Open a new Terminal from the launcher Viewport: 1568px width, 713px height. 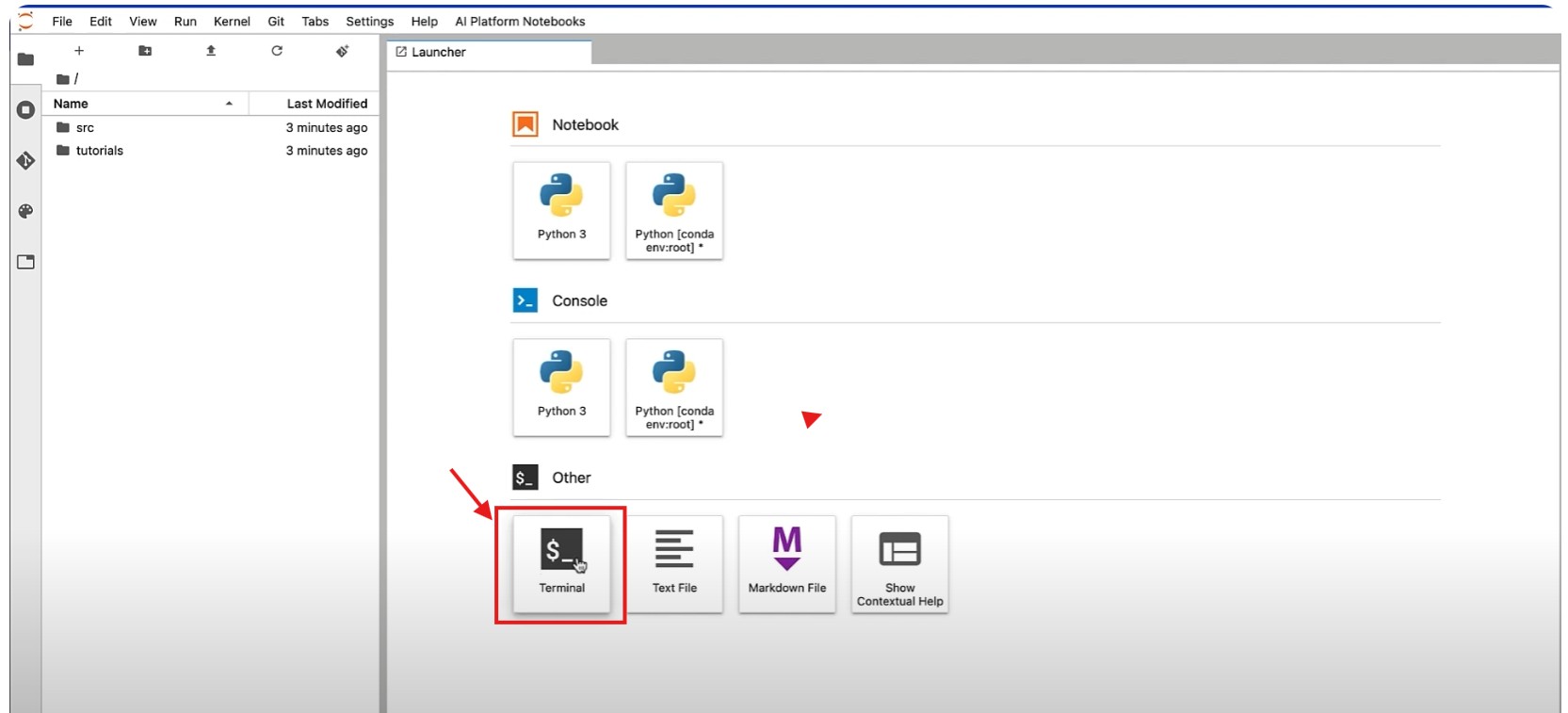tap(561, 563)
